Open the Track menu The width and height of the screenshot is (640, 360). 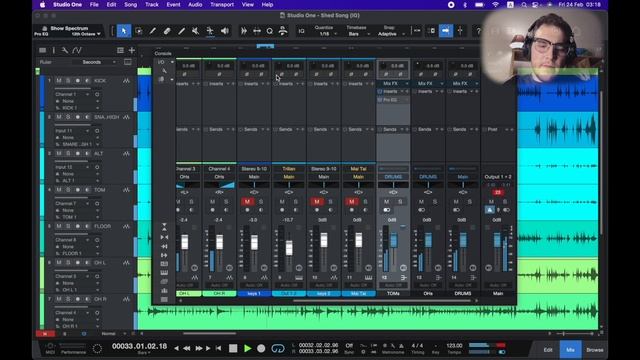click(151, 4)
